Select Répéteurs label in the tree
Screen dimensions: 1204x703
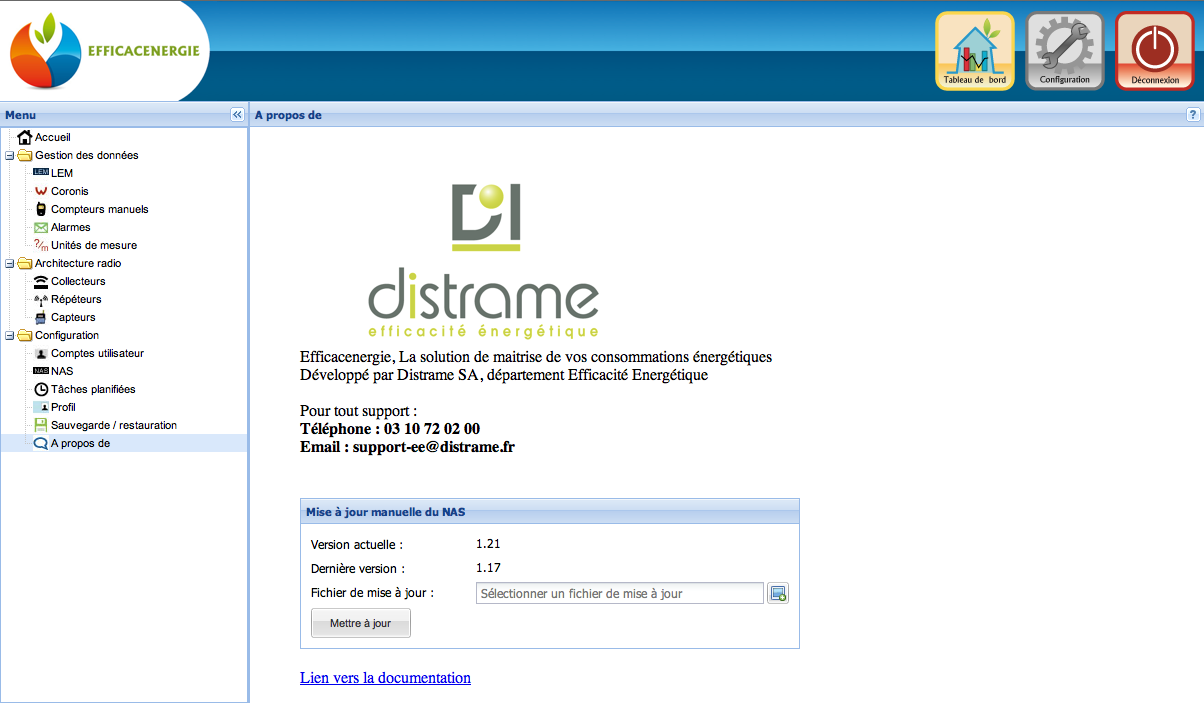coord(76,299)
